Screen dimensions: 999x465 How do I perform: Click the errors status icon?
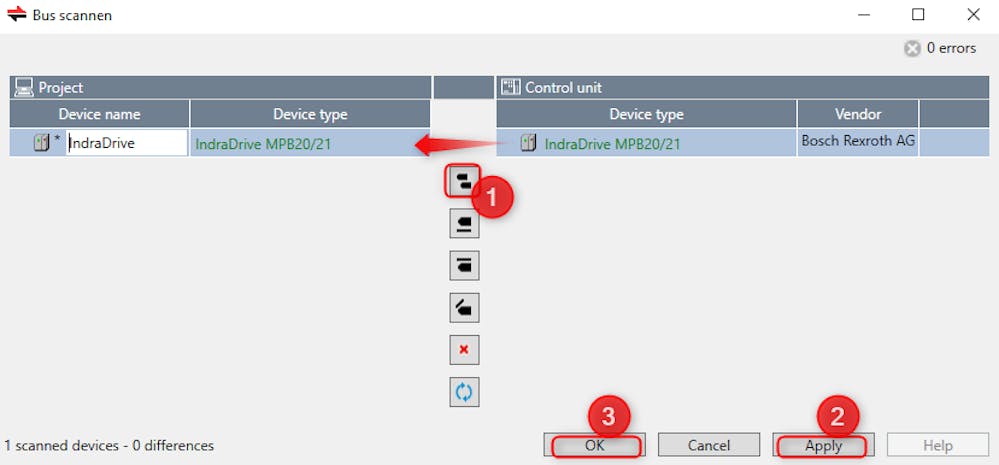click(913, 48)
